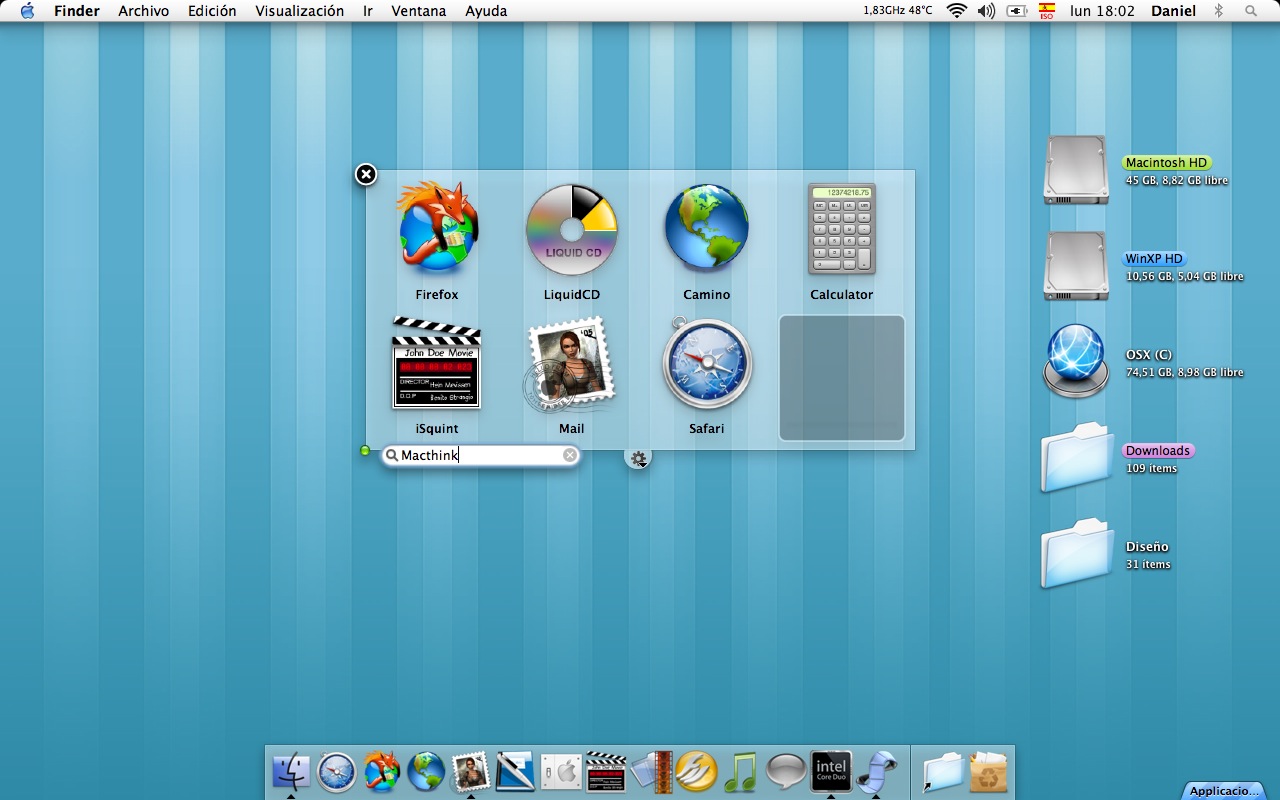
Task: Click the green music note in the Dock
Action: (741, 772)
